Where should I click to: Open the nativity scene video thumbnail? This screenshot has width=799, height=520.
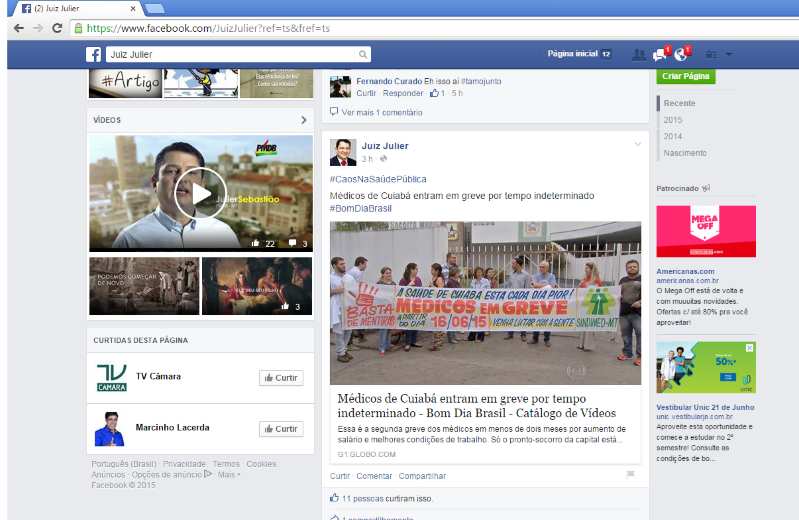click(x=257, y=286)
